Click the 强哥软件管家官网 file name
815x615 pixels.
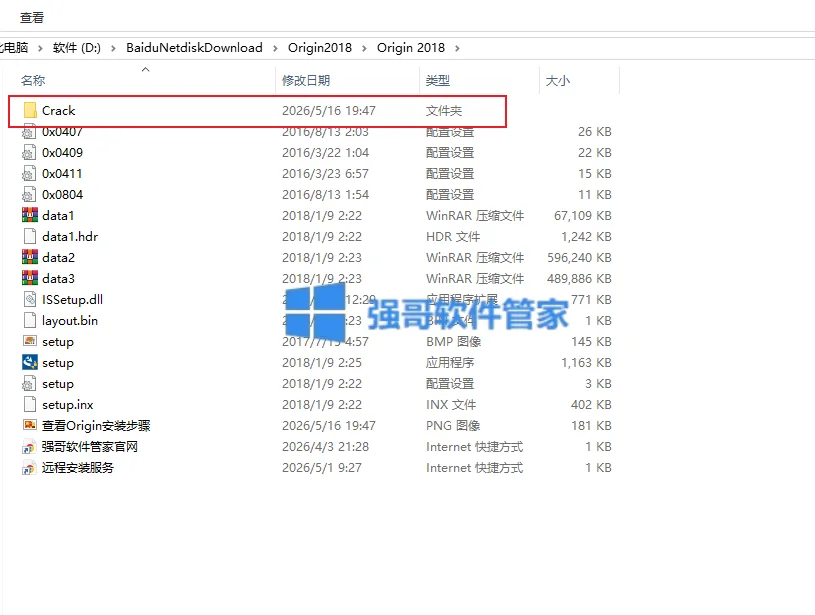(x=90, y=447)
